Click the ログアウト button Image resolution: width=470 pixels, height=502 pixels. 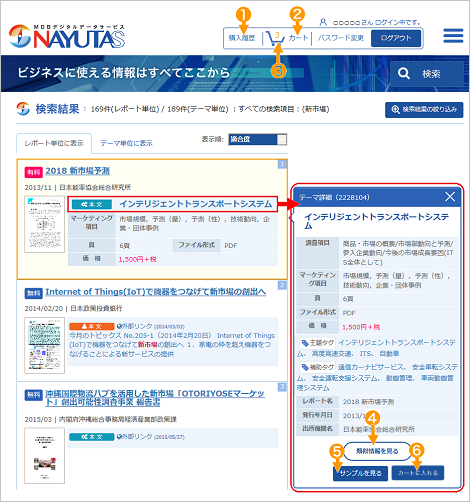(x=396, y=38)
